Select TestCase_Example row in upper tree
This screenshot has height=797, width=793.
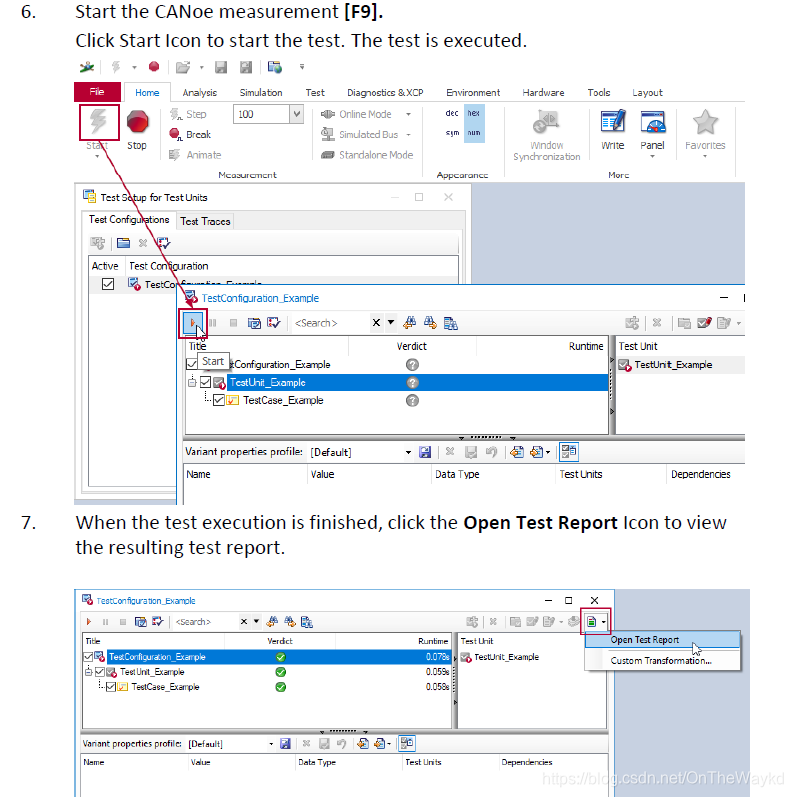coord(396,401)
